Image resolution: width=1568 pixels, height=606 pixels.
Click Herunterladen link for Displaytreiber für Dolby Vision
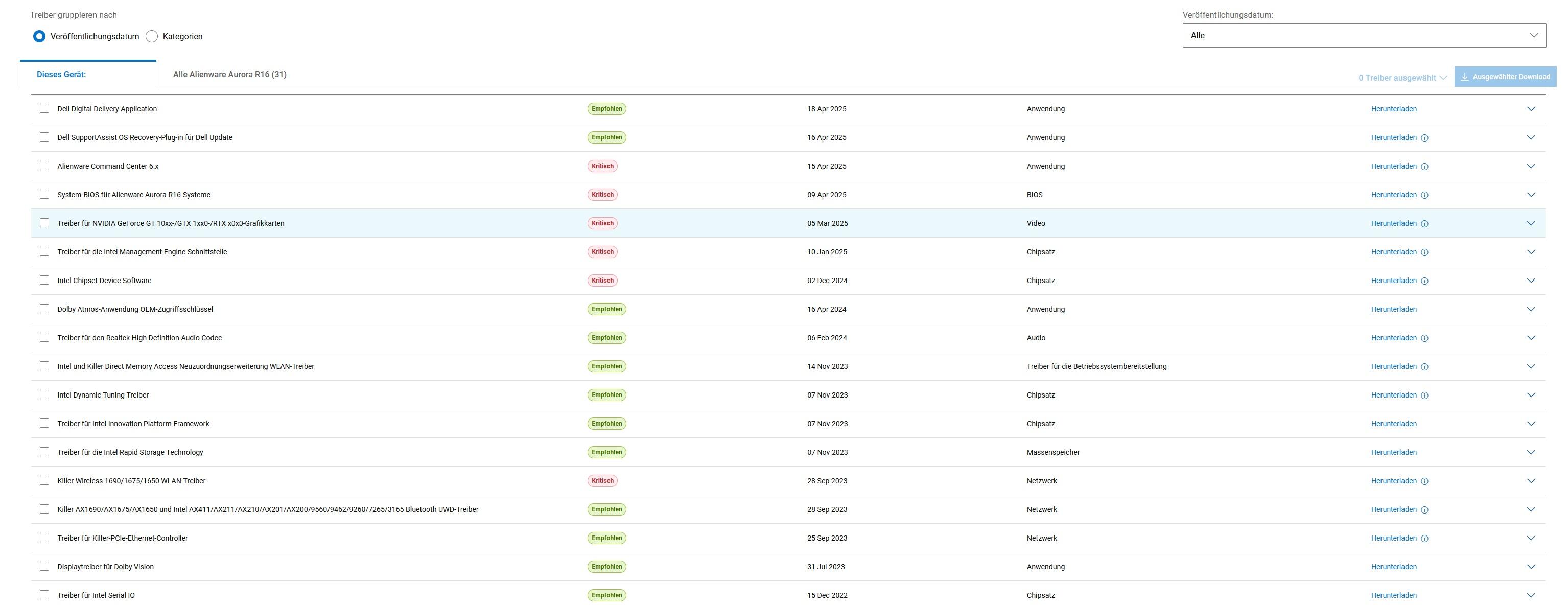click(1393, 567)
